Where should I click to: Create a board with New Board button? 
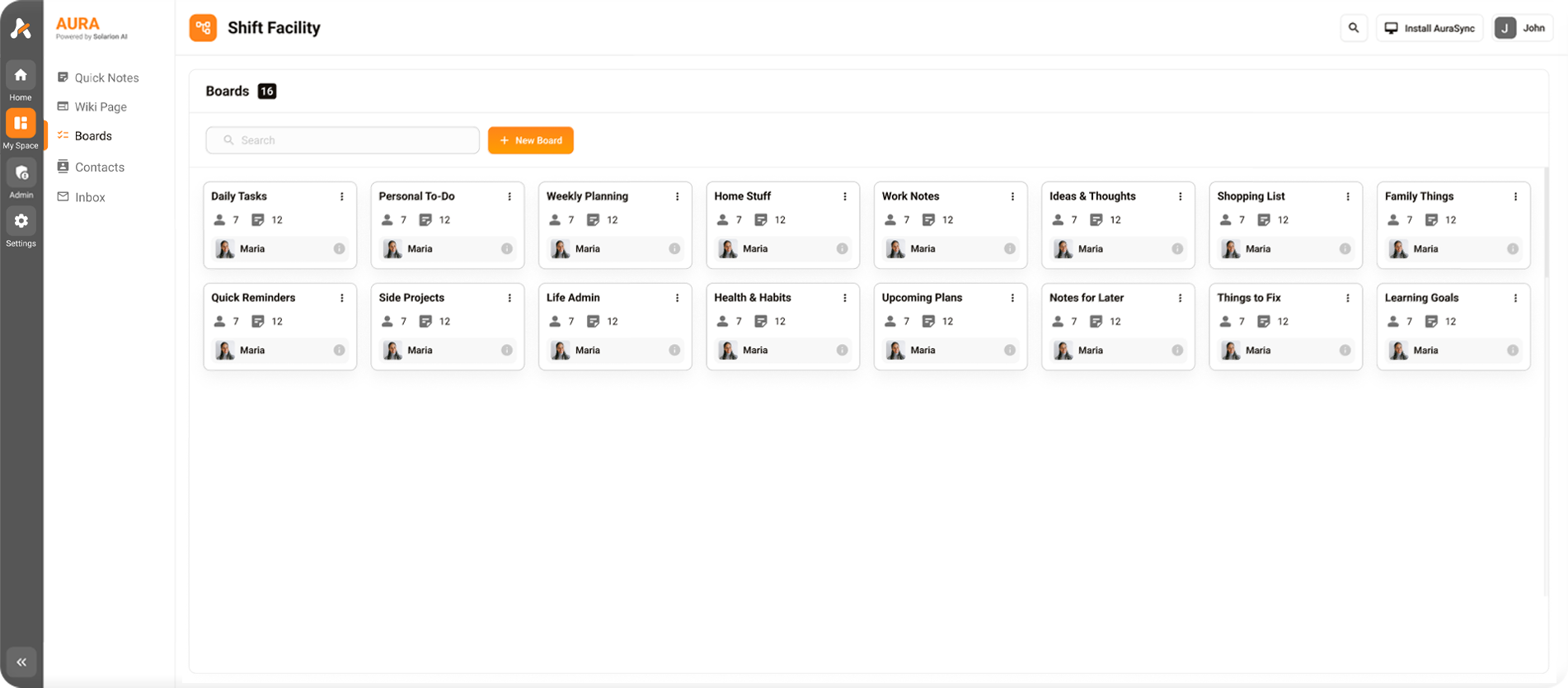tap(531, 140)
